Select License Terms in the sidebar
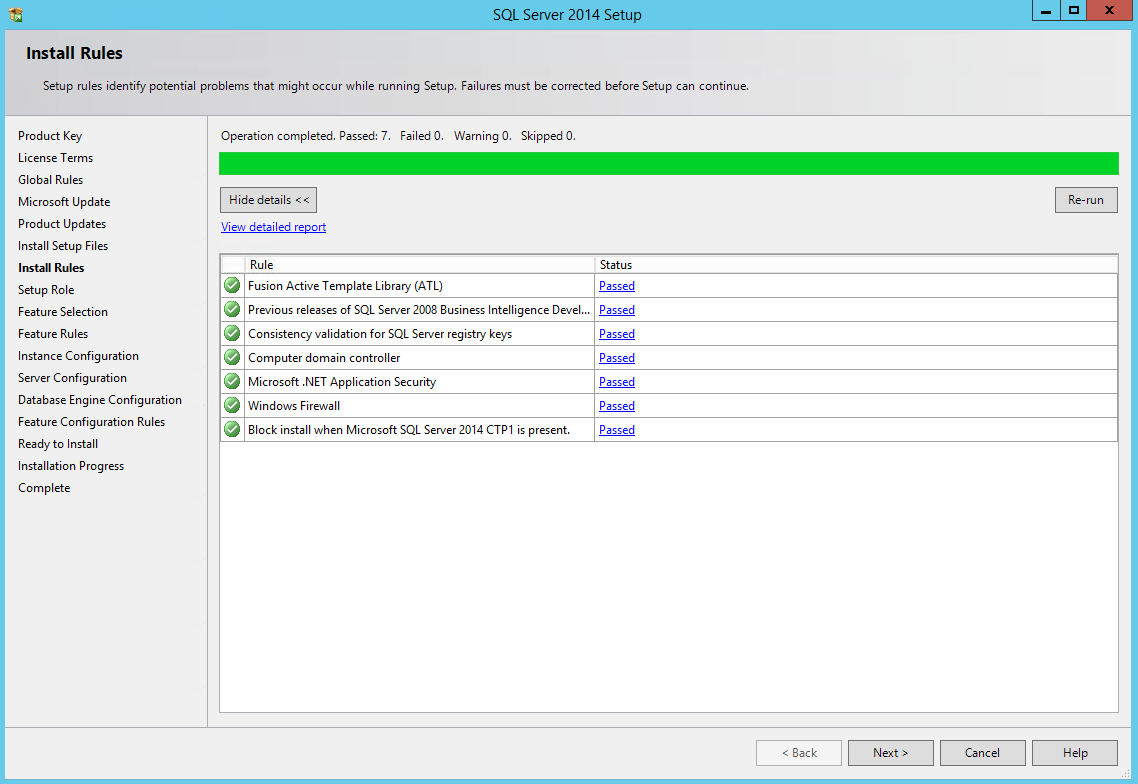 [x=55, y=157]
